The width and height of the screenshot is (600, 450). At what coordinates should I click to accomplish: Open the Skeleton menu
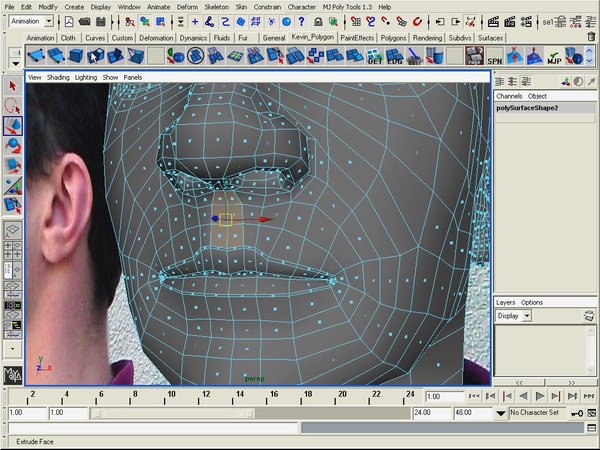click(x=217, y=7)
